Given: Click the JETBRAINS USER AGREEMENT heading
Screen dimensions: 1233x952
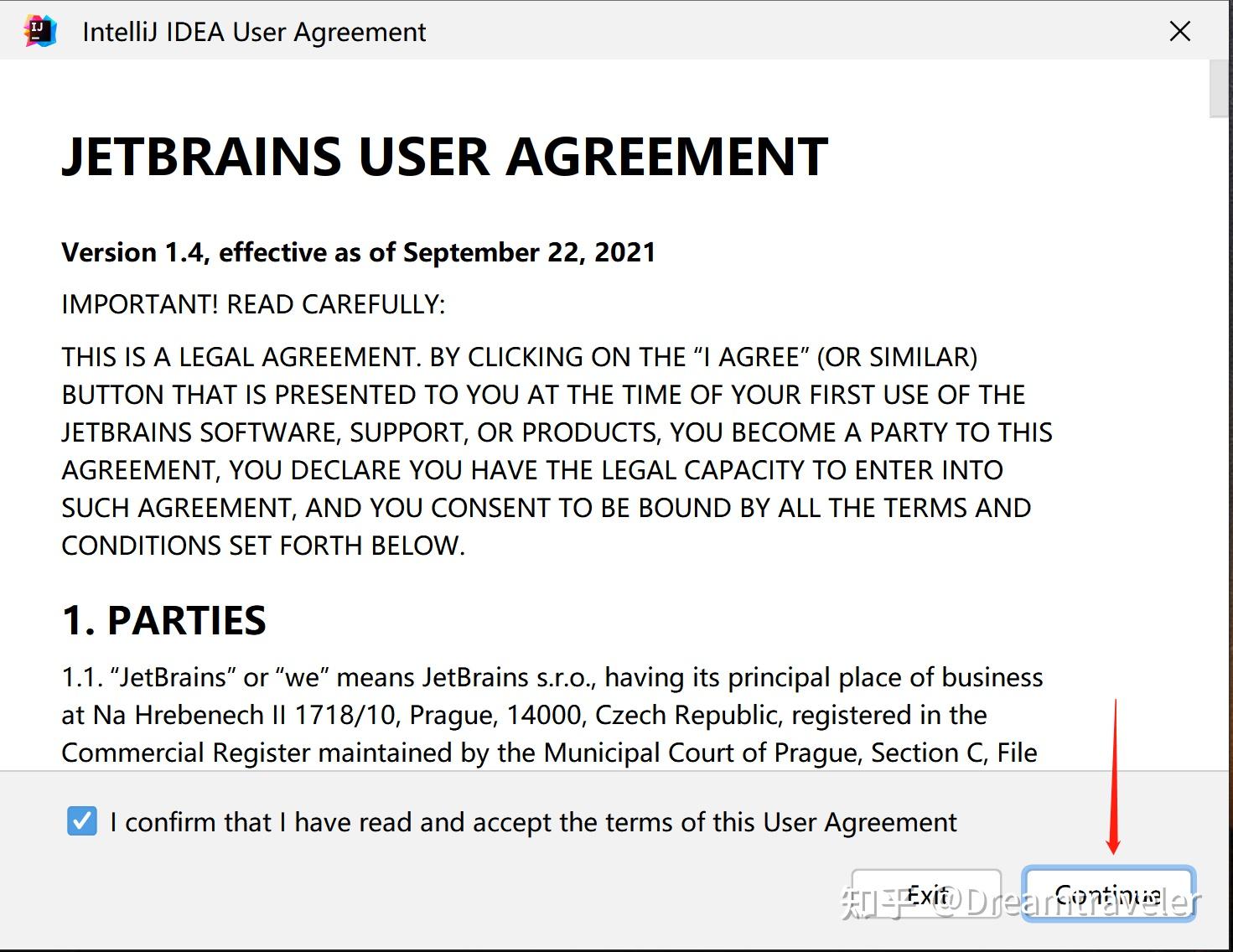Looking at the screenshot, I should click(x=444, y=157).
